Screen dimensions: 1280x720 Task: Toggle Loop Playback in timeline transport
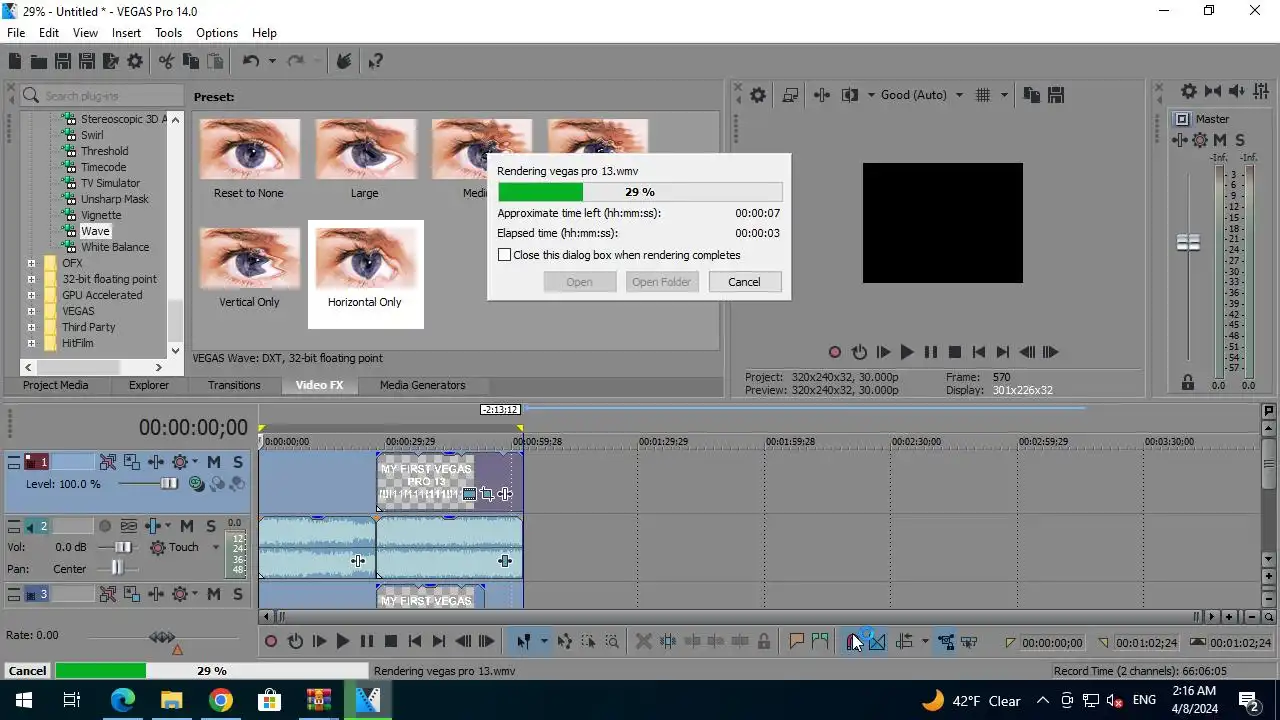click(x=295, y=642)
